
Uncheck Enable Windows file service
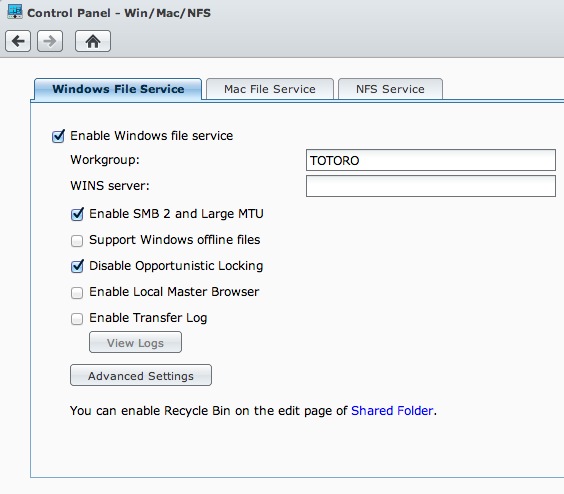[58, 136]
